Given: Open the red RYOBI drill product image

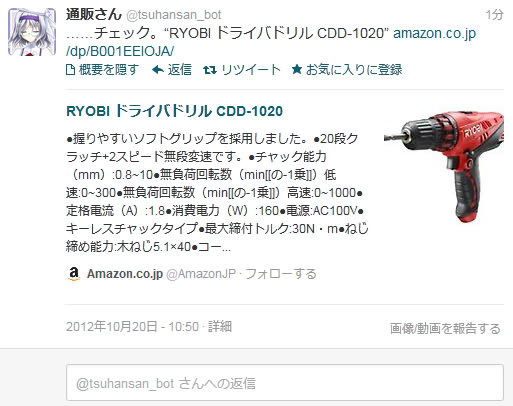Looking at the screenshot, I should pos(444,167).
